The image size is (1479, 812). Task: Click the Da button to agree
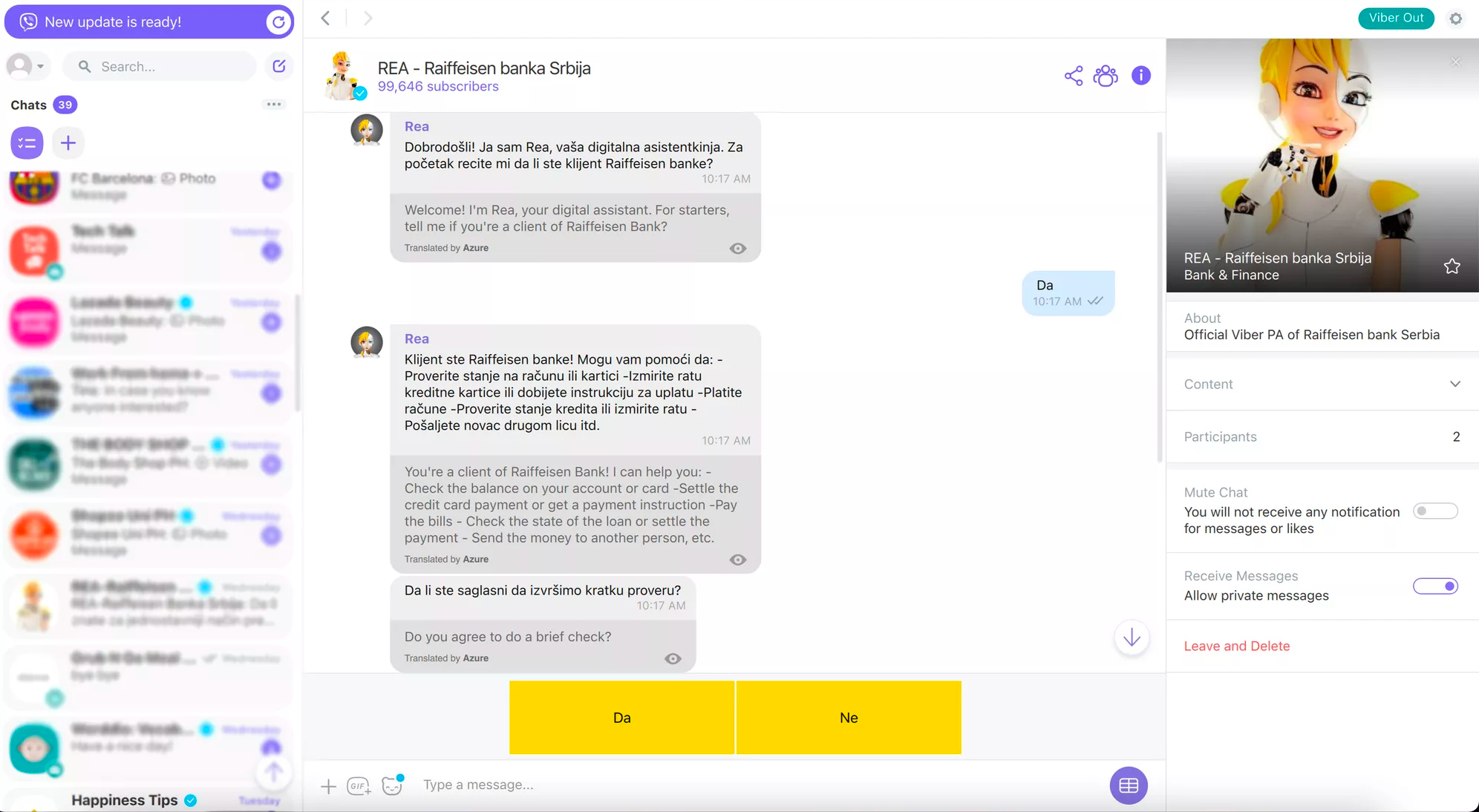click(621, 717)
